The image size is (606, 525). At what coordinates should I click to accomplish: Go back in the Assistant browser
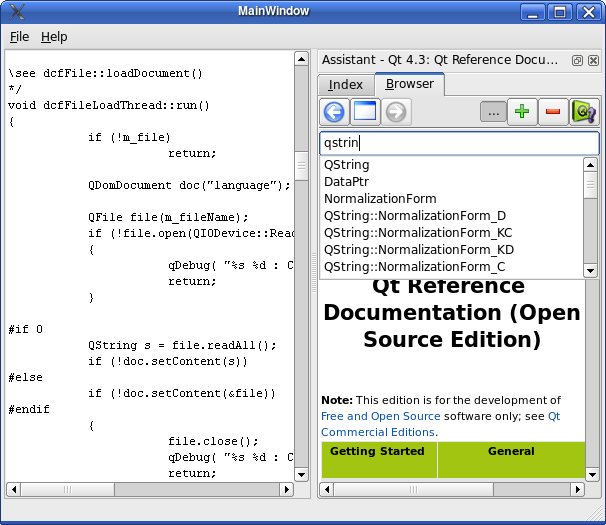(x=334, y=112)
